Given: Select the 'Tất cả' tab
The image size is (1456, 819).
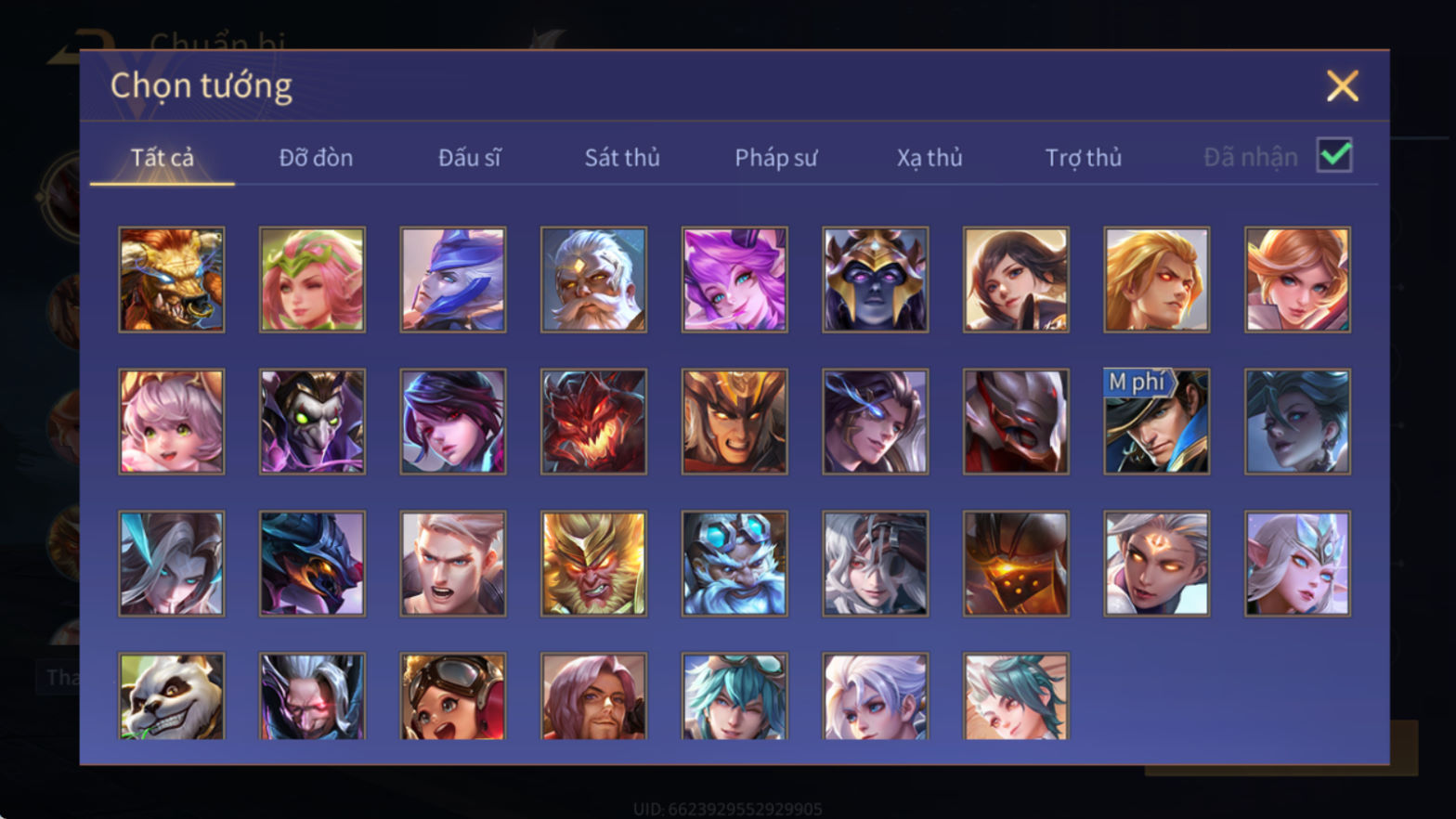Looking at the screenshot, I should click(162, 158).
